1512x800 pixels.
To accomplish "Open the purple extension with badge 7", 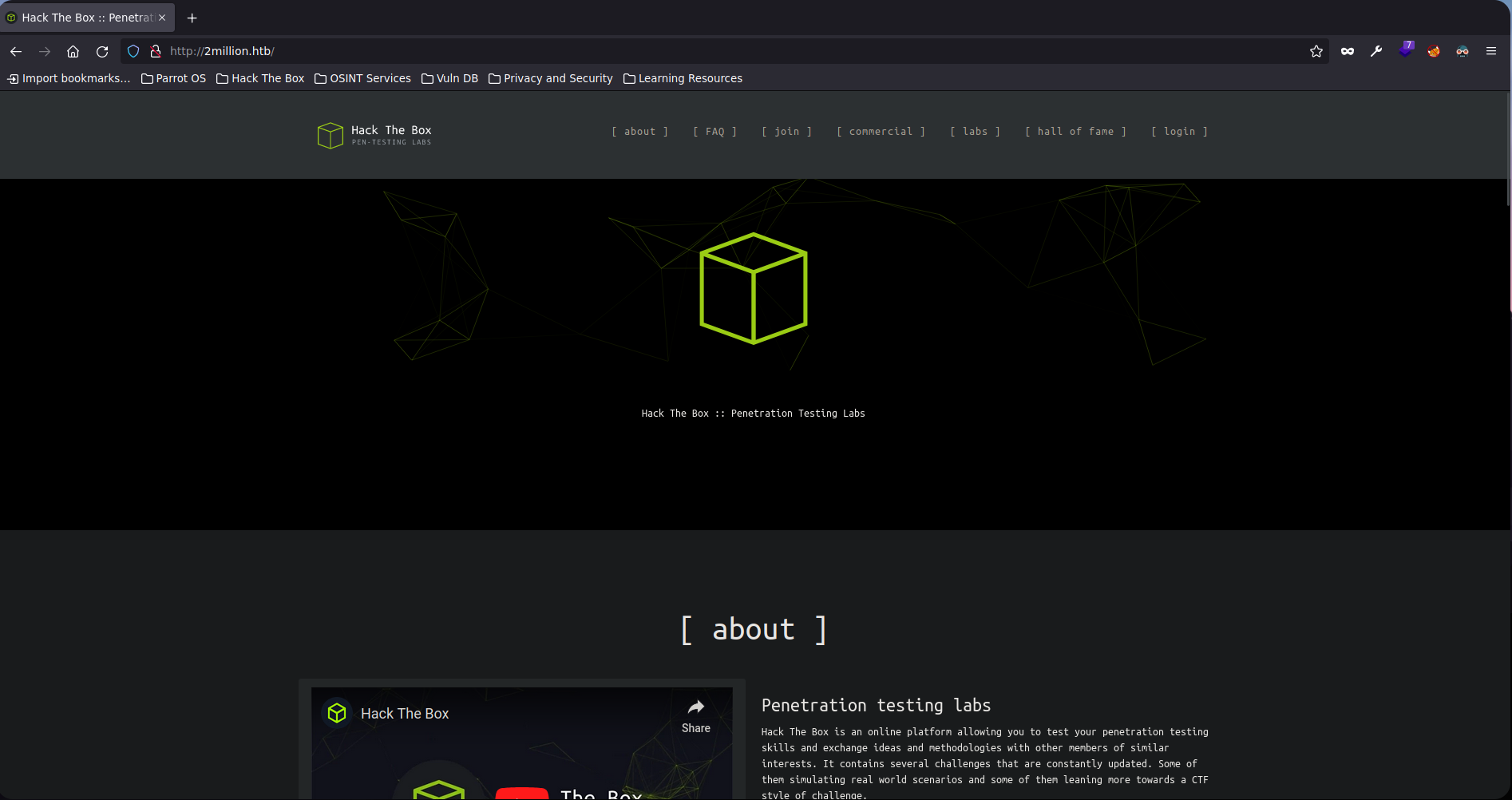I will tap(1406, 50).
